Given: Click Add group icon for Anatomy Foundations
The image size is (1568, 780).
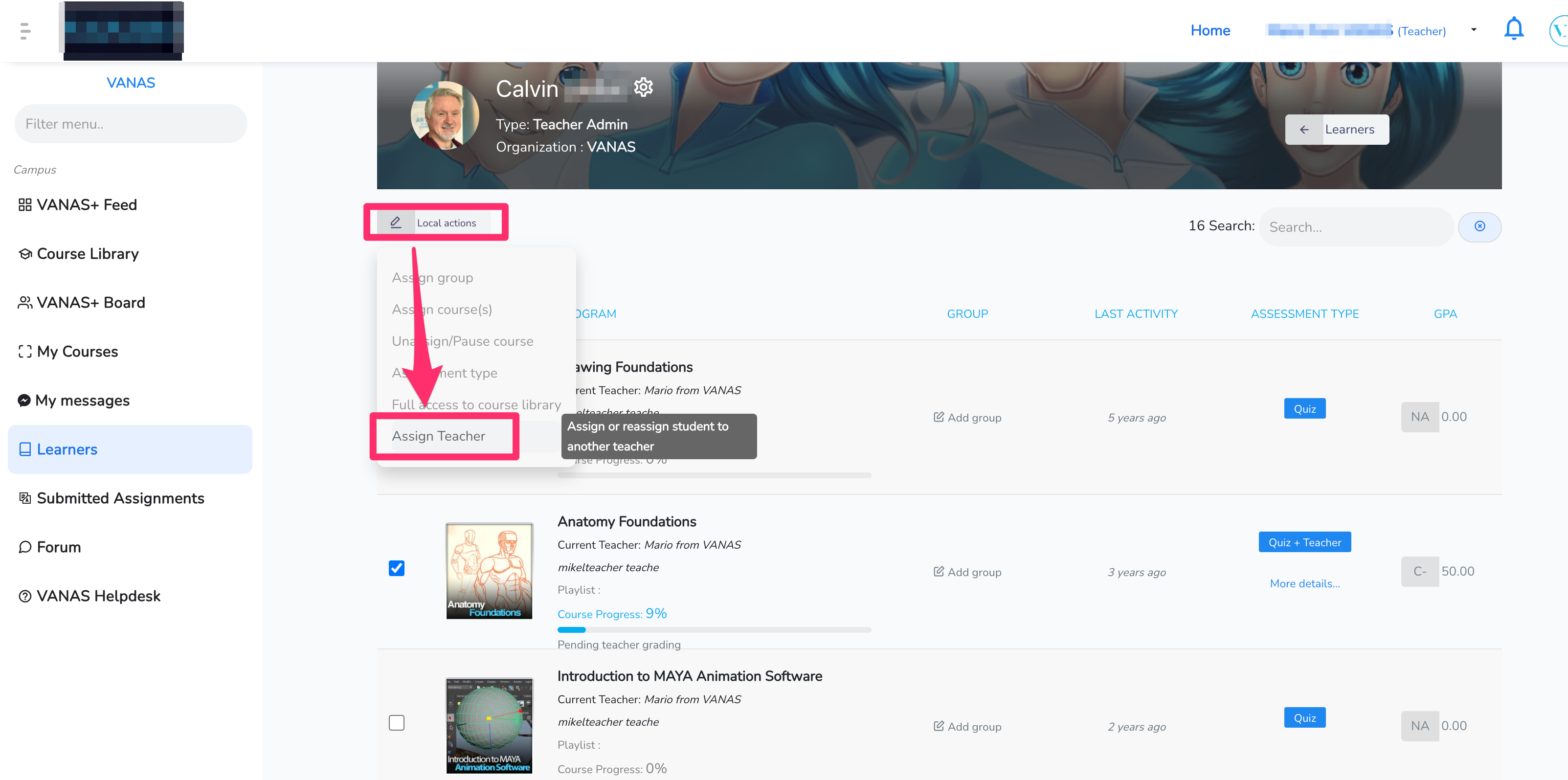Looking at the screenshot, I should click(938, 571).
